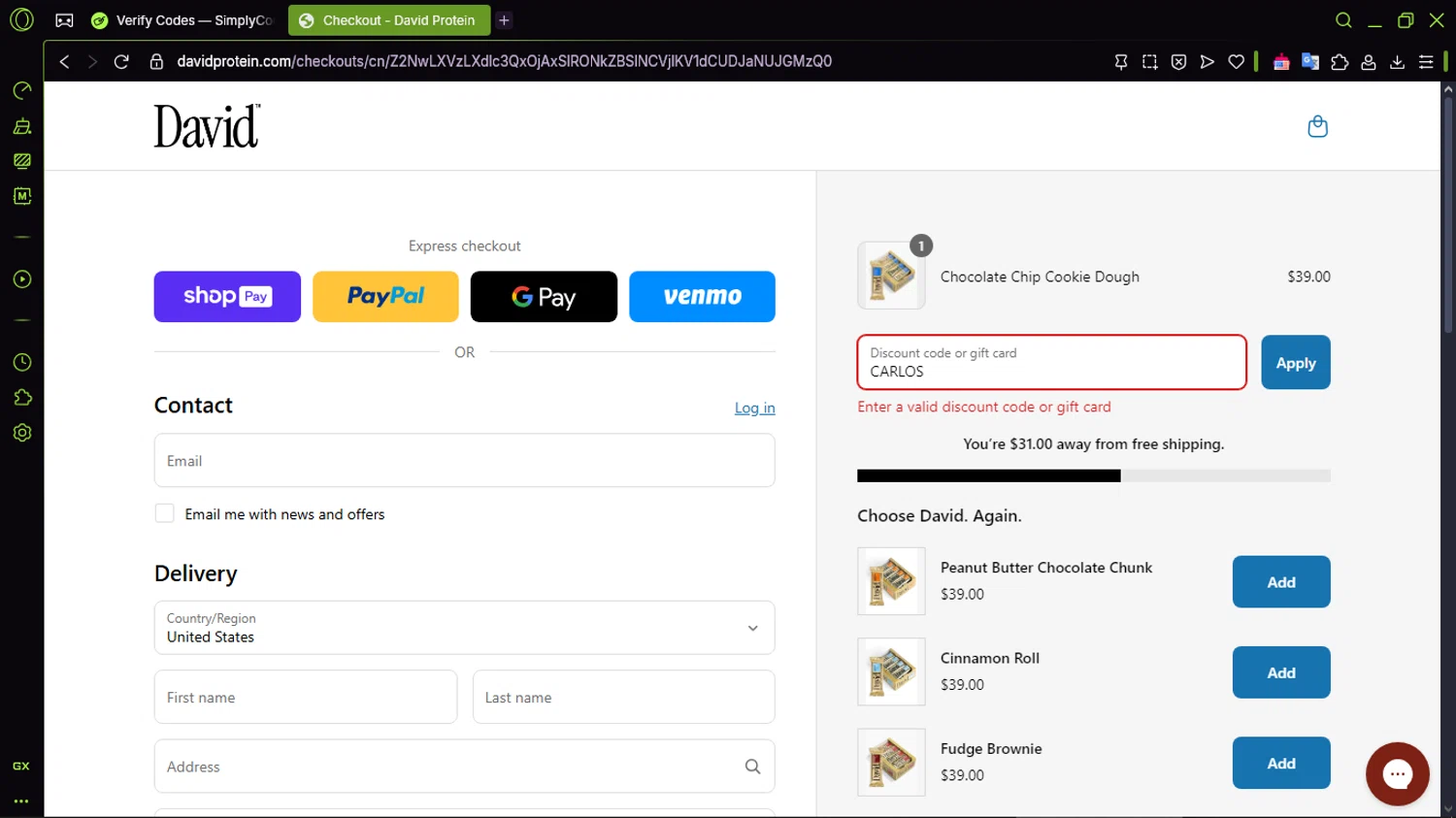Go back to the previous page
Image resolution: width=1456 pixels, height=818 pixels.
(x=64, y=61)
